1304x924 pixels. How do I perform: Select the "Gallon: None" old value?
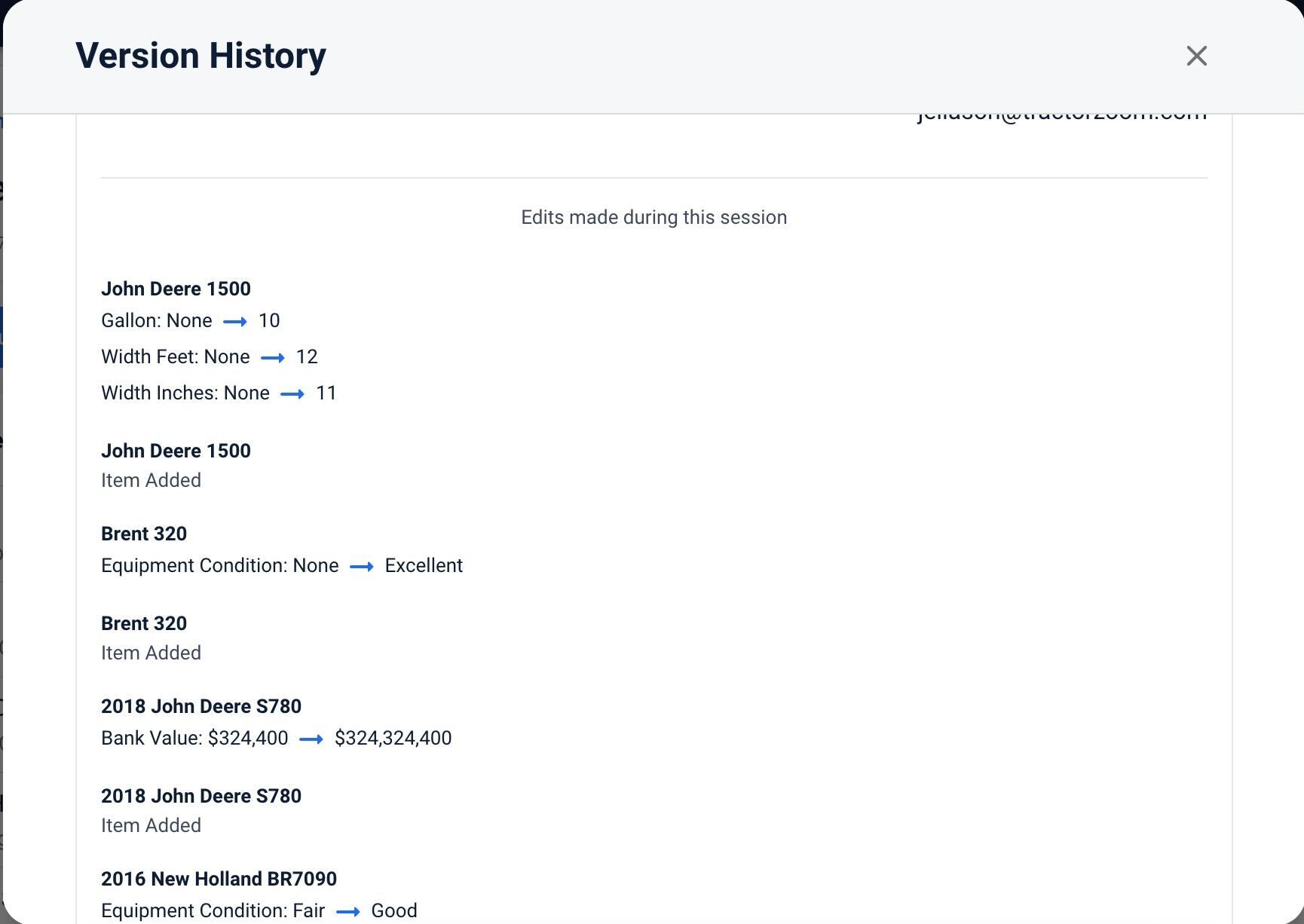coord(157,320)
